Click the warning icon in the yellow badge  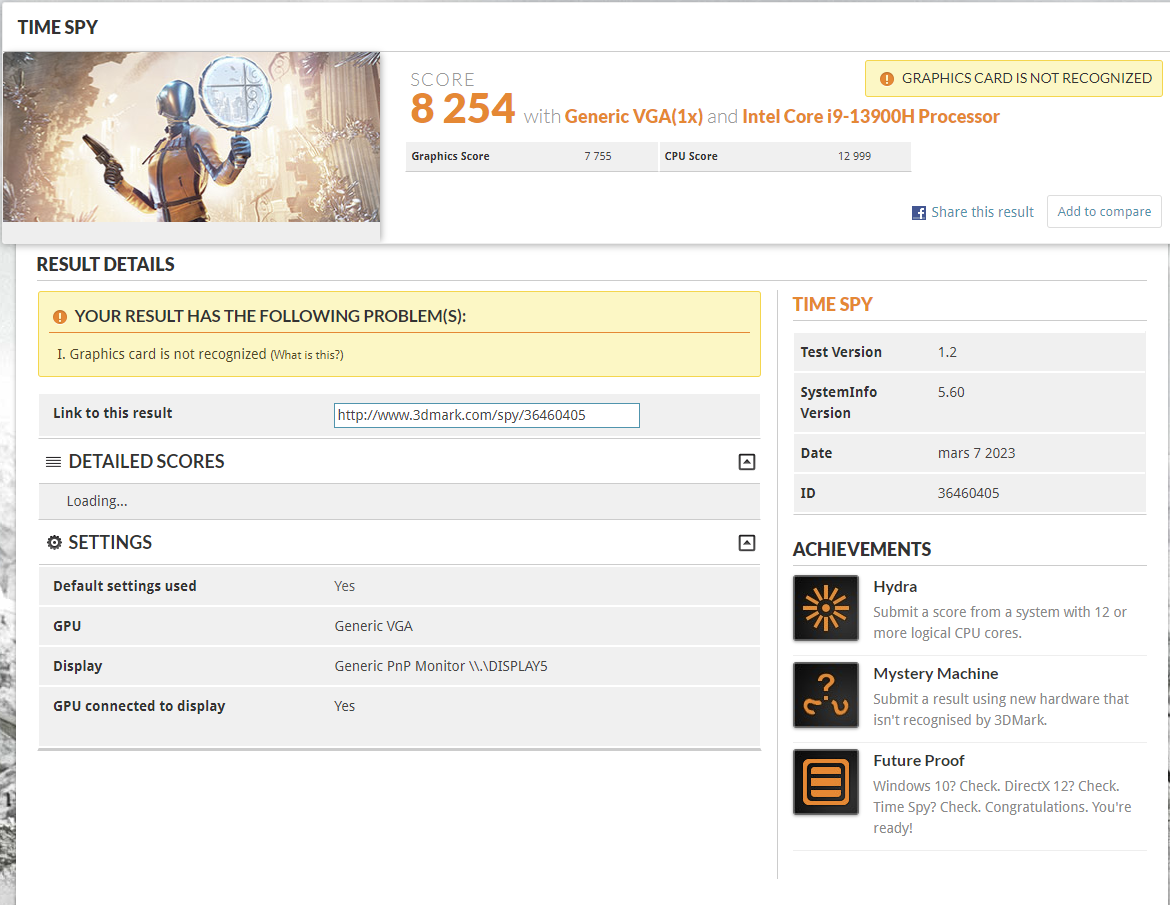pyautogui.click(x=886, y=78)
